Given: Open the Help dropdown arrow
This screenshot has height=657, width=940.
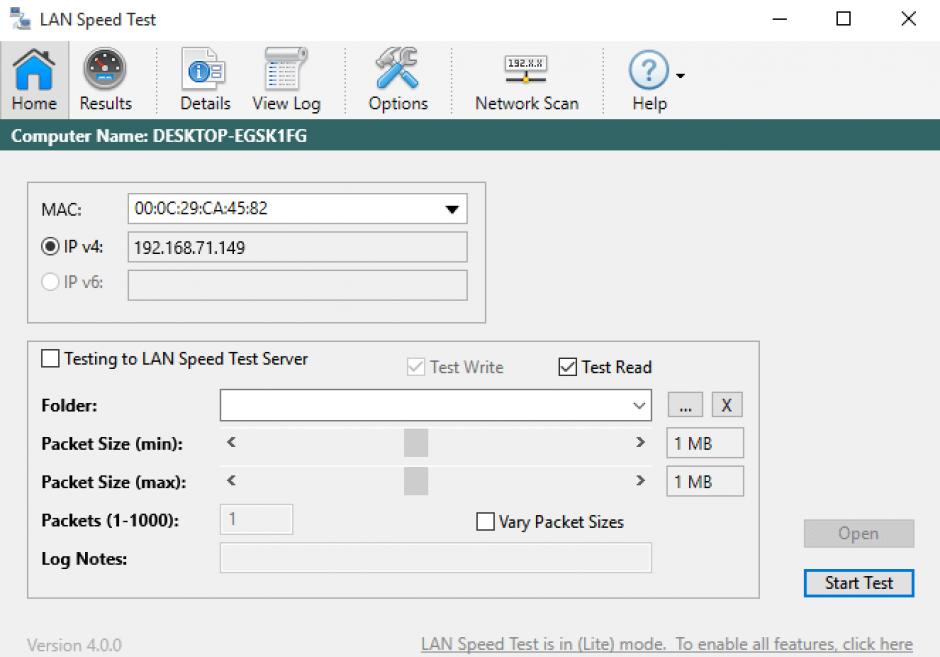Looking at the screenshot, I should click(681, 76).
